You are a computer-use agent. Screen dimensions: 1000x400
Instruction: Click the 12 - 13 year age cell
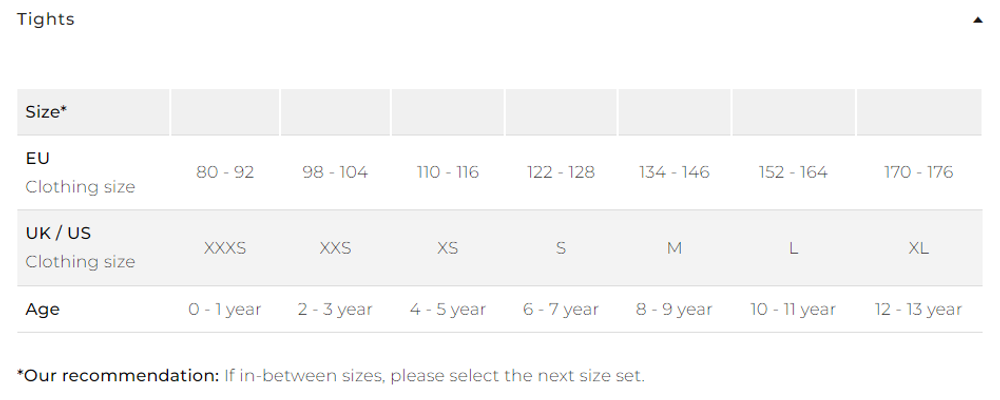click(918, 309)
